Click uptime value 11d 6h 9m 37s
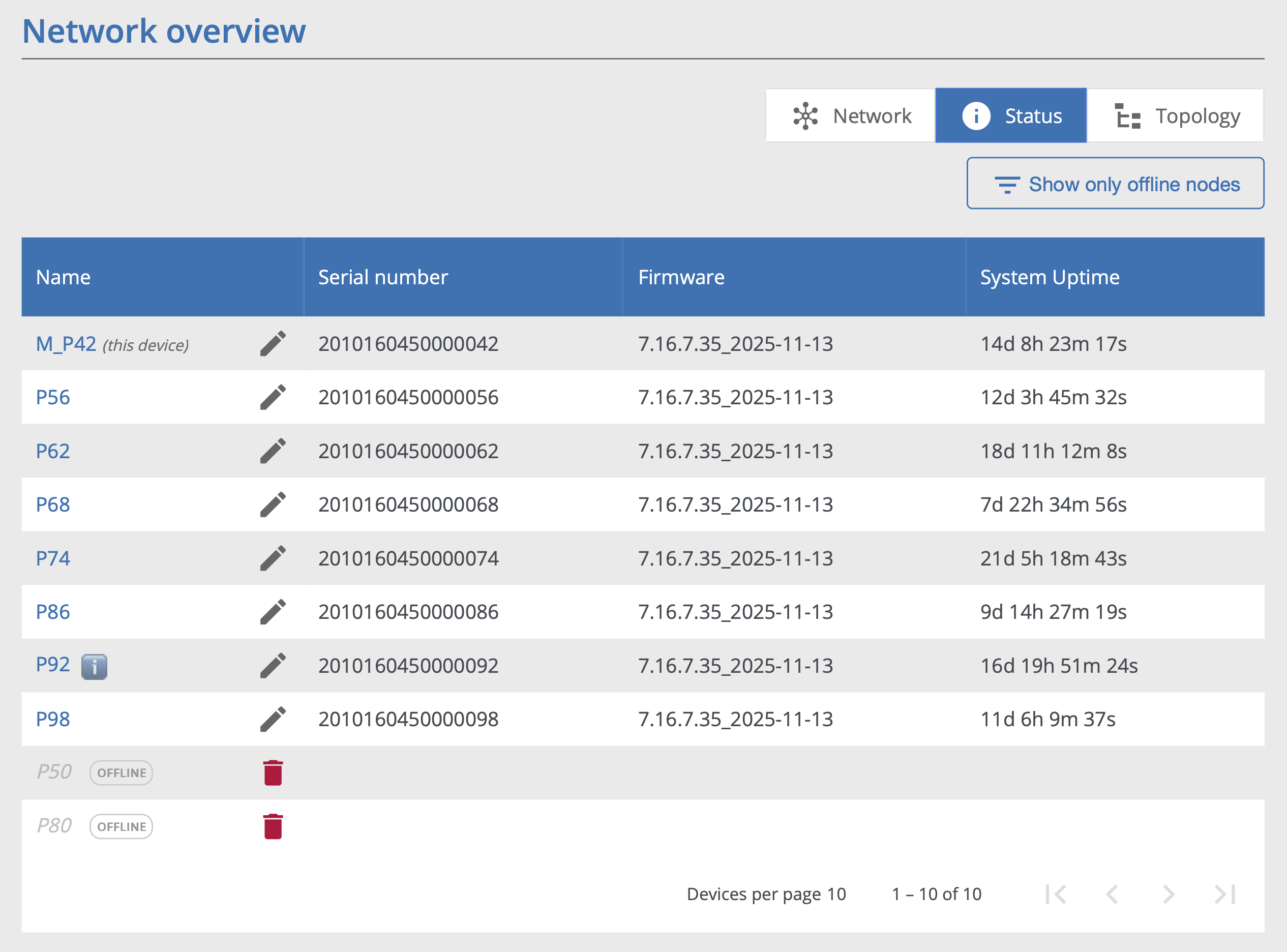This screenshot has width=1287, height=952. point(1048,719)
